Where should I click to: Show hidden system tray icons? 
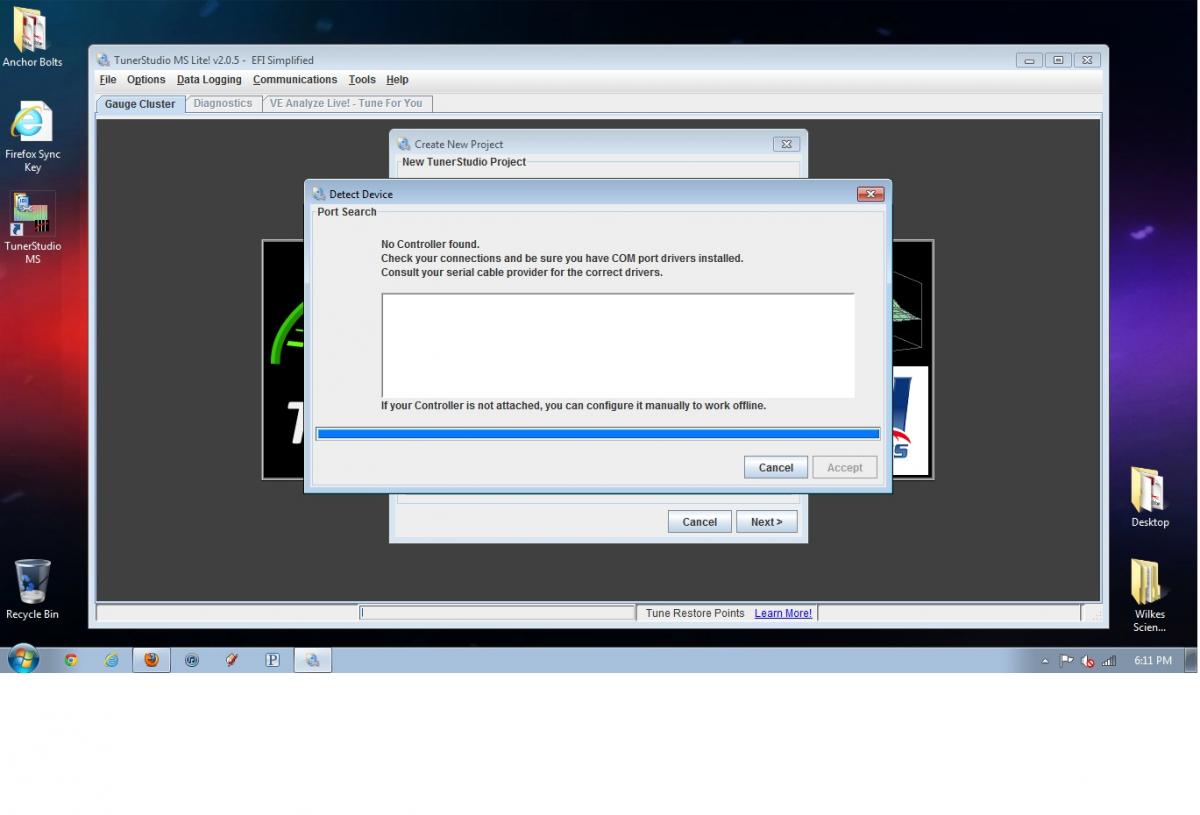pyautogui.click(x=1045, y=661)
